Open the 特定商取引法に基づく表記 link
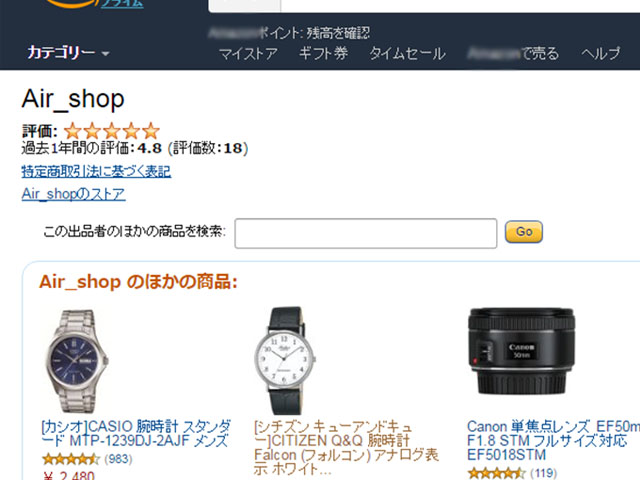The height and width of the screenshot is (480, 640). point(96,171)
